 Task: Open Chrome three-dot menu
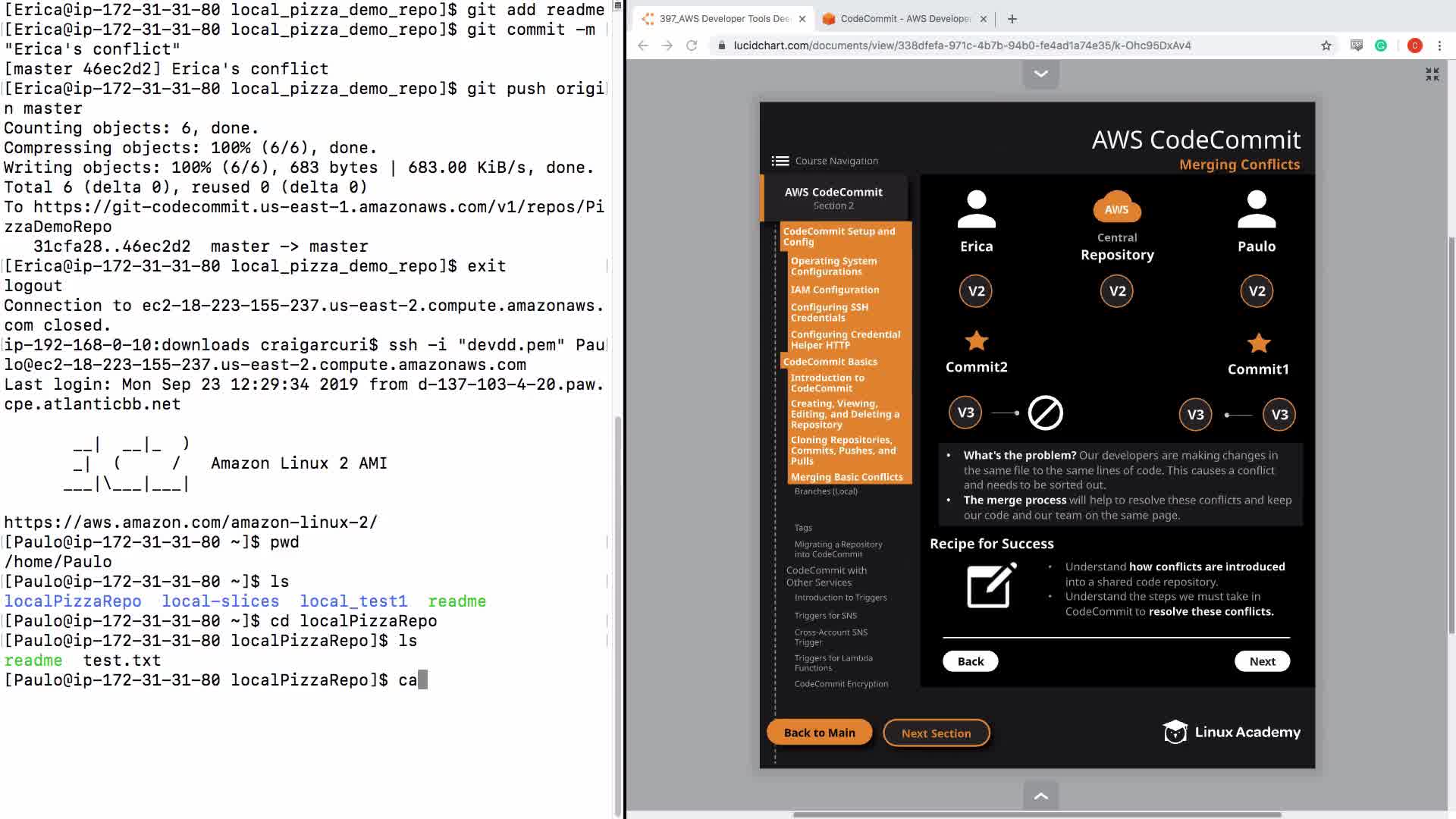(x=1439, y=45)
